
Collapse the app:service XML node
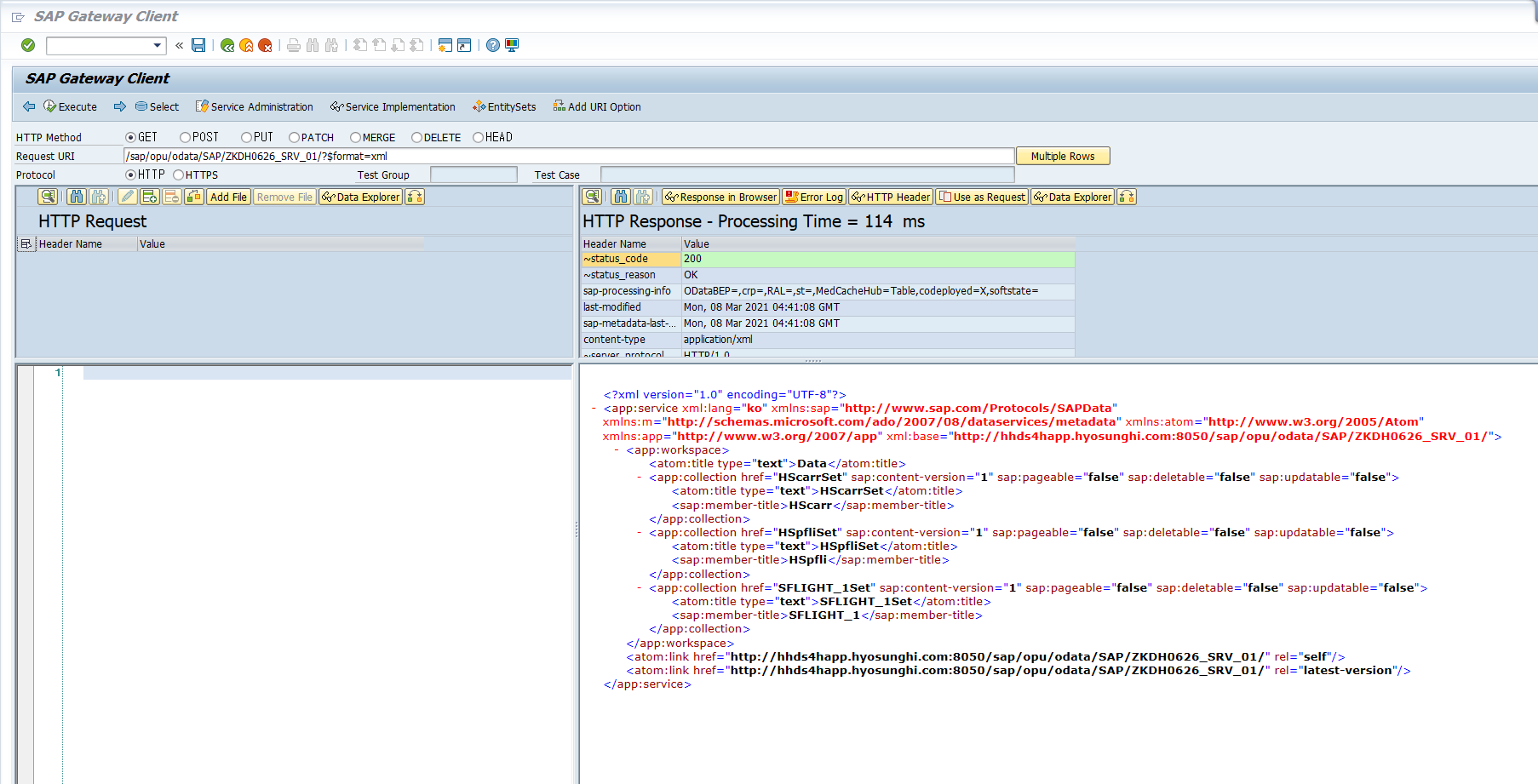coord(594,409)
